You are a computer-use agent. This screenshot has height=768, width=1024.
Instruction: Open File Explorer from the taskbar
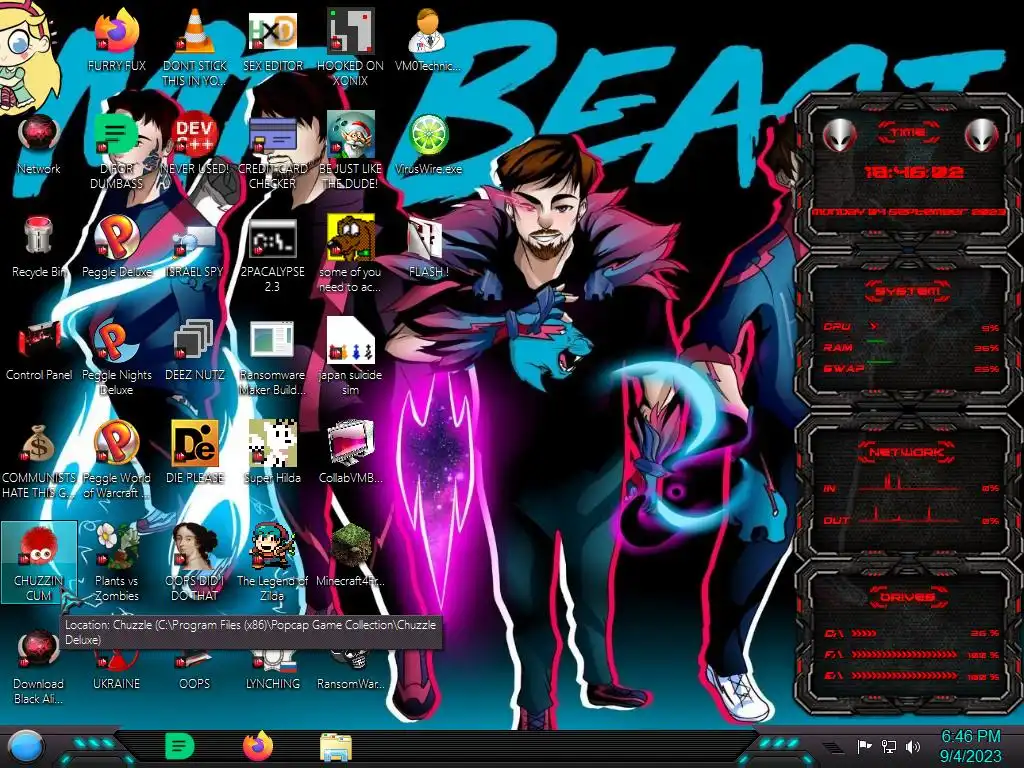336,748
